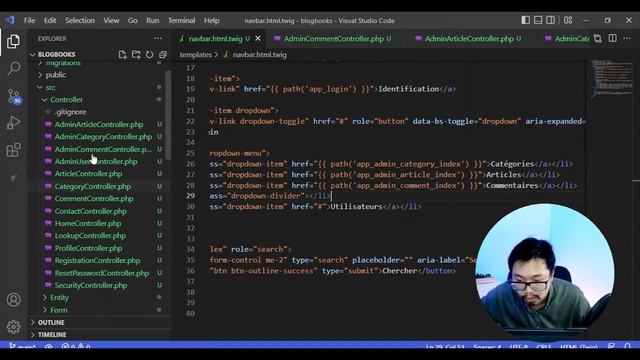
Task: Open the Run menu
Action: 153,20
